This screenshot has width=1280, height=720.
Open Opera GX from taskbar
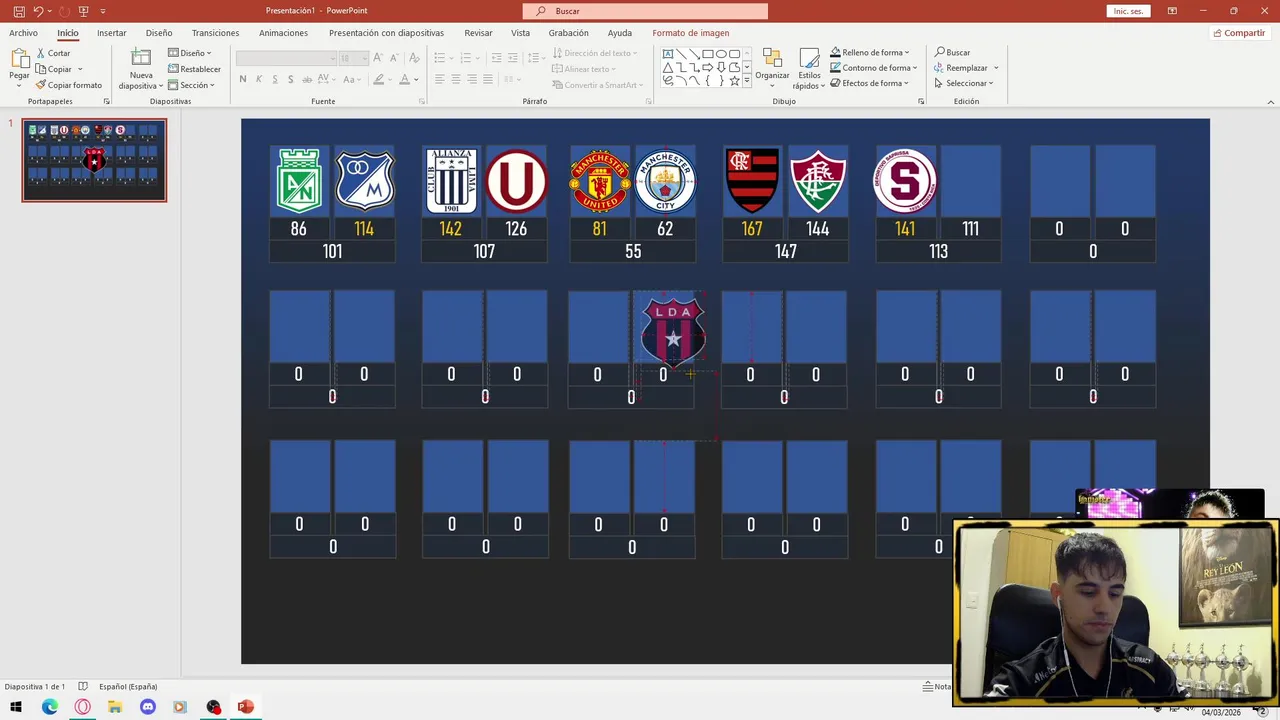(x=83, y=707)
